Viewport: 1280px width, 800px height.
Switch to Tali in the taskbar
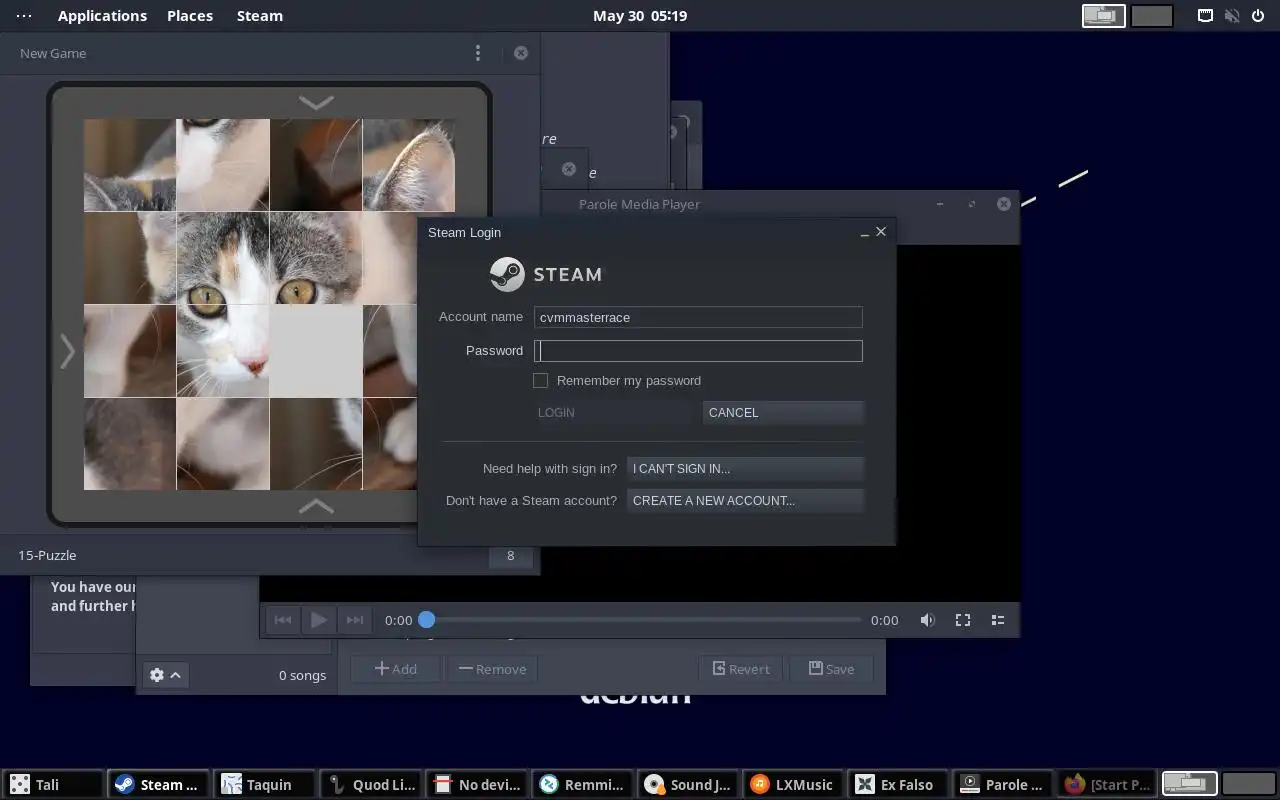click(x=53, y=785)
